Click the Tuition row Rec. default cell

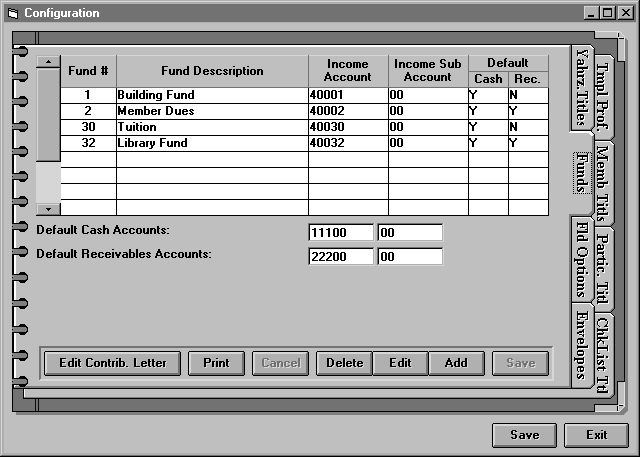click(x=527, y=127)
